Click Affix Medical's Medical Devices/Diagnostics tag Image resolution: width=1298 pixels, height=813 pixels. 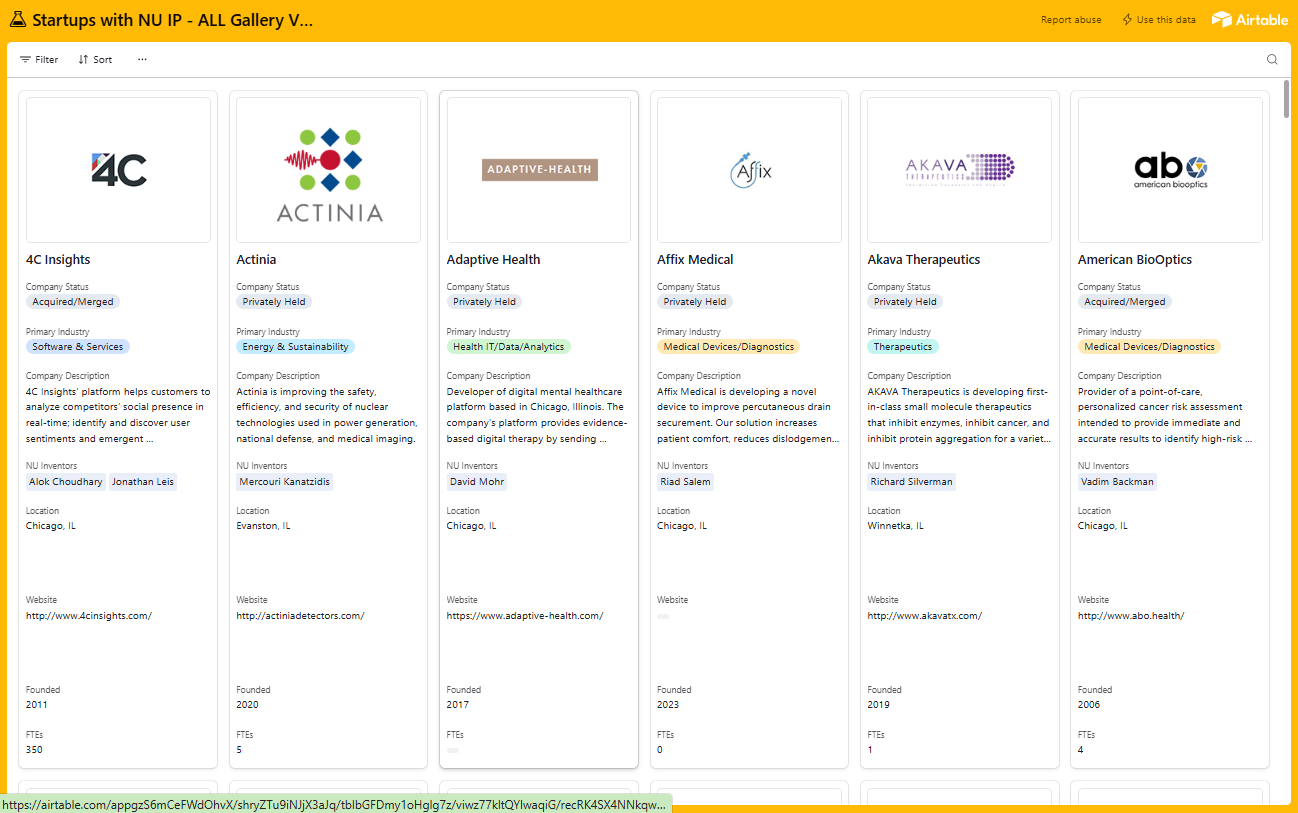728,347
